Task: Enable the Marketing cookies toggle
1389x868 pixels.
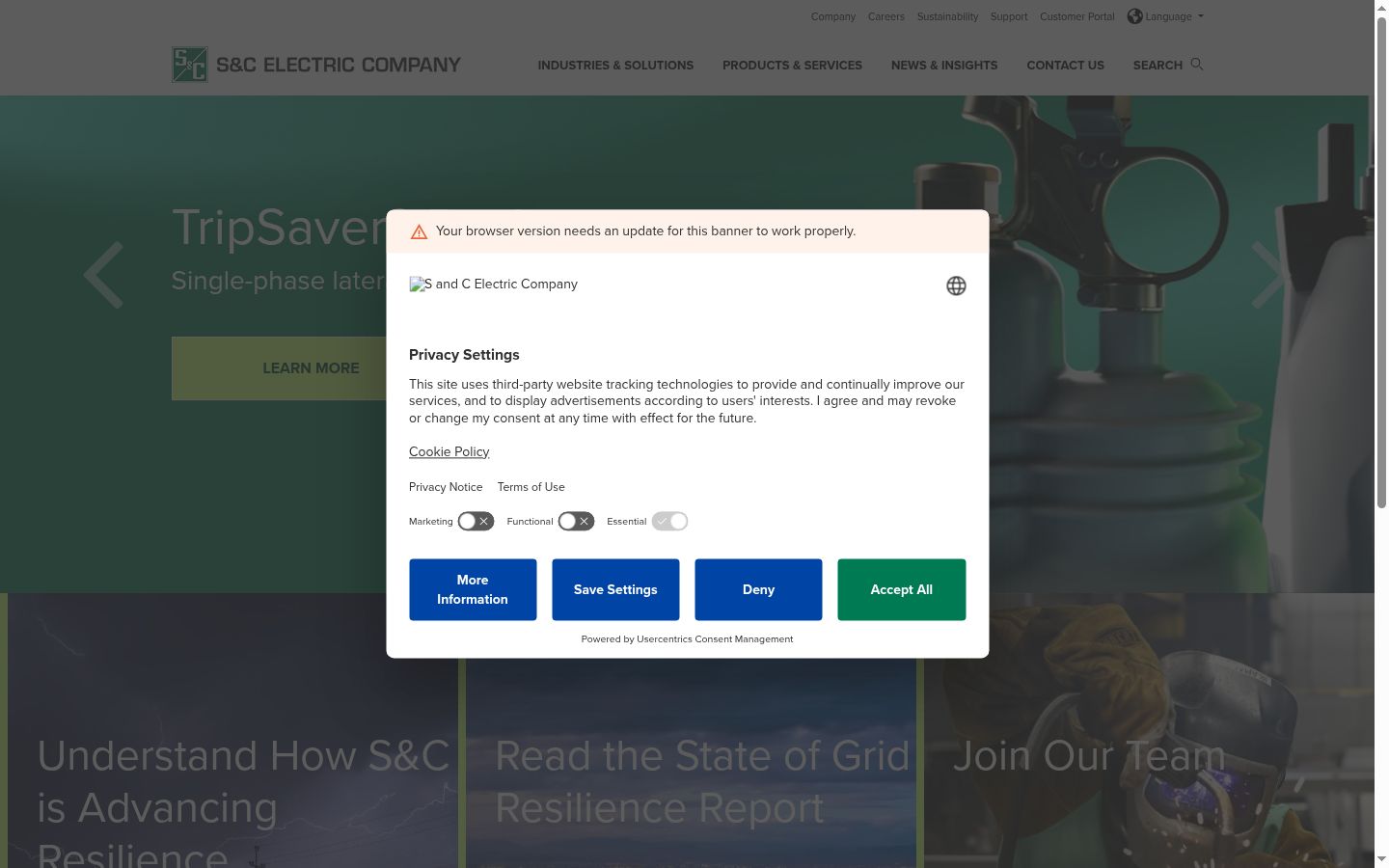Action: [x=476, y=522]
